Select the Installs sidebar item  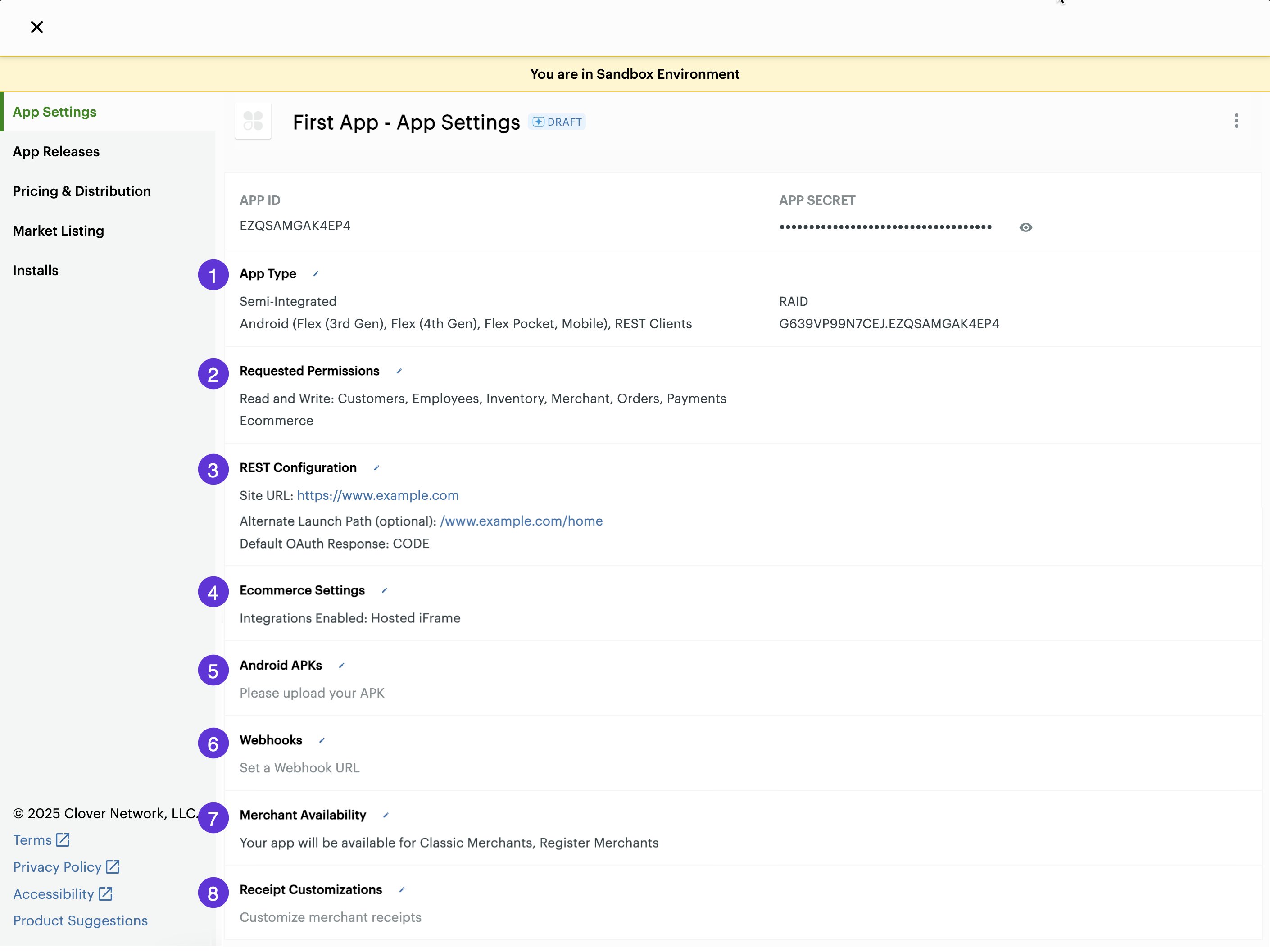[x=35, y=270]
